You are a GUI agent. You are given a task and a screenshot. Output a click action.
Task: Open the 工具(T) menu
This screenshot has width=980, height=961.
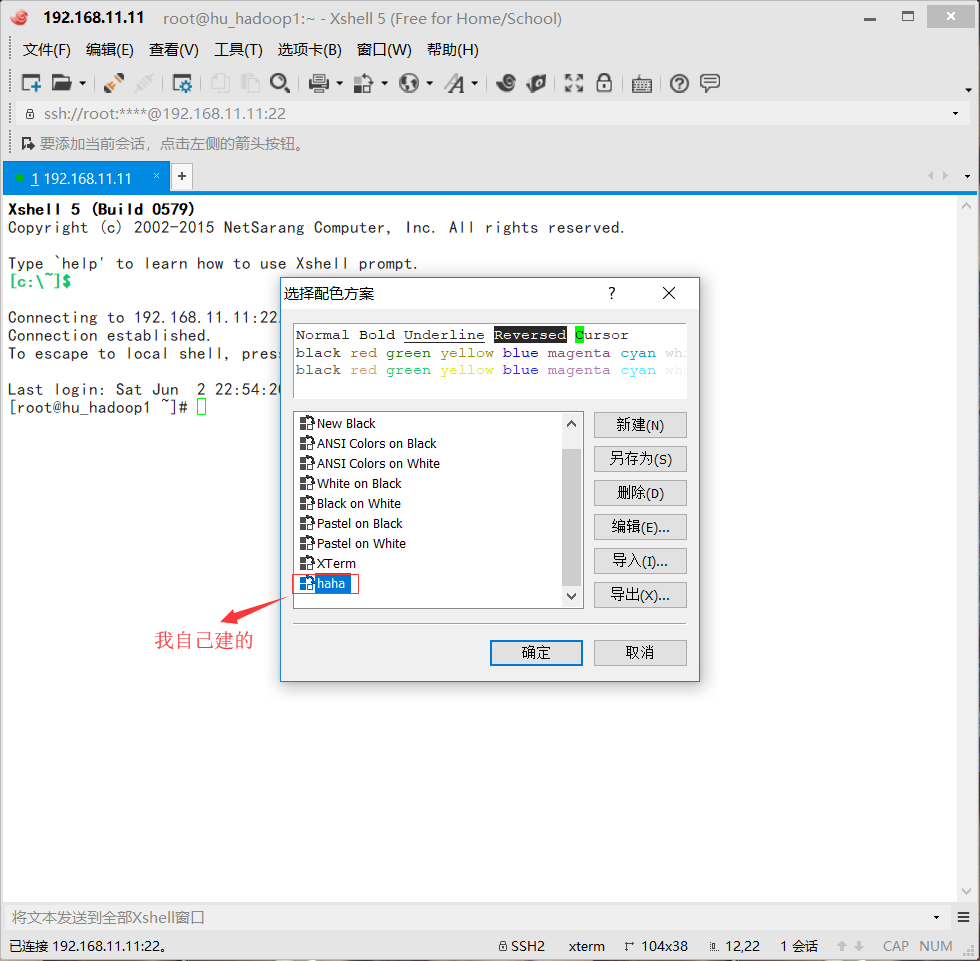[x=238, y=49]
